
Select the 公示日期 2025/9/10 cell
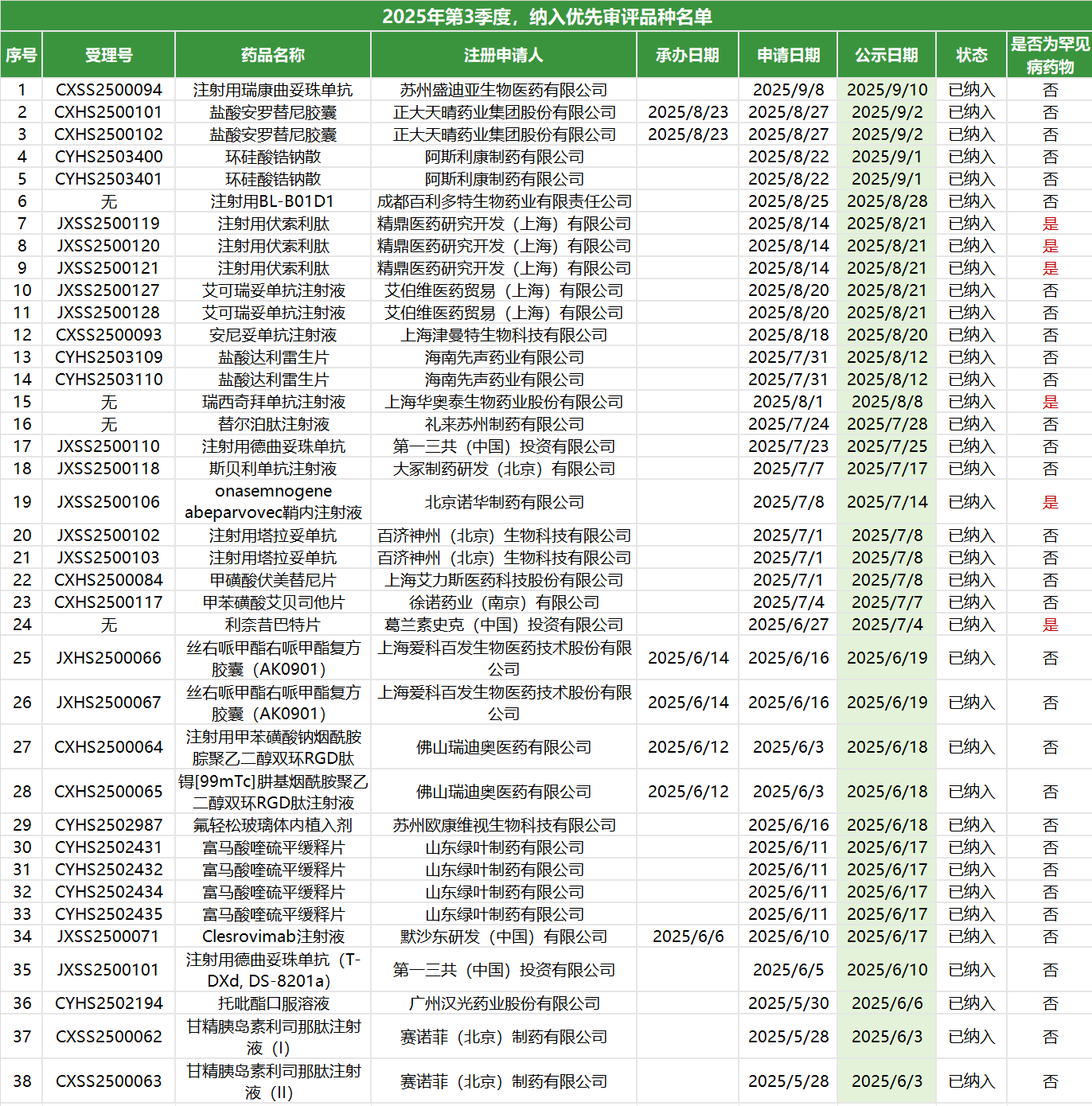[886, 90]
